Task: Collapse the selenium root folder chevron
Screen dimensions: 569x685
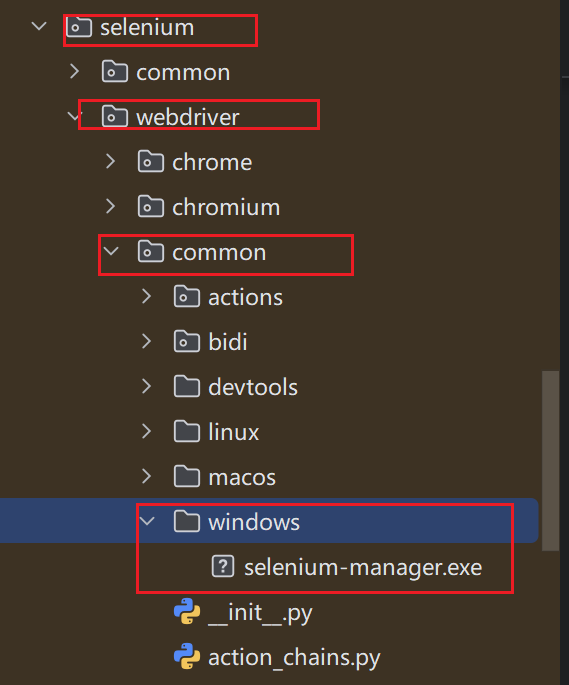Action: [39, 26]
